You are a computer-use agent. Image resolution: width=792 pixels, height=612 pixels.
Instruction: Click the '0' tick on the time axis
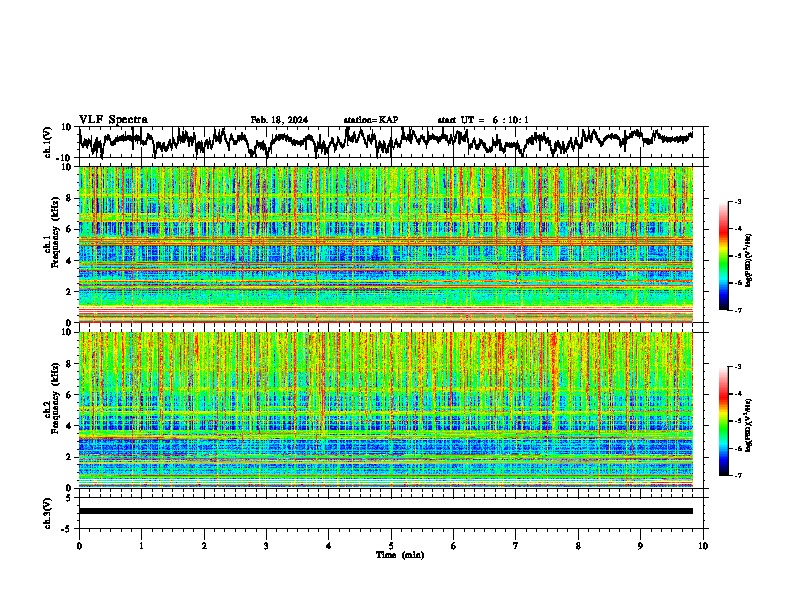click(x=79, y=546)
